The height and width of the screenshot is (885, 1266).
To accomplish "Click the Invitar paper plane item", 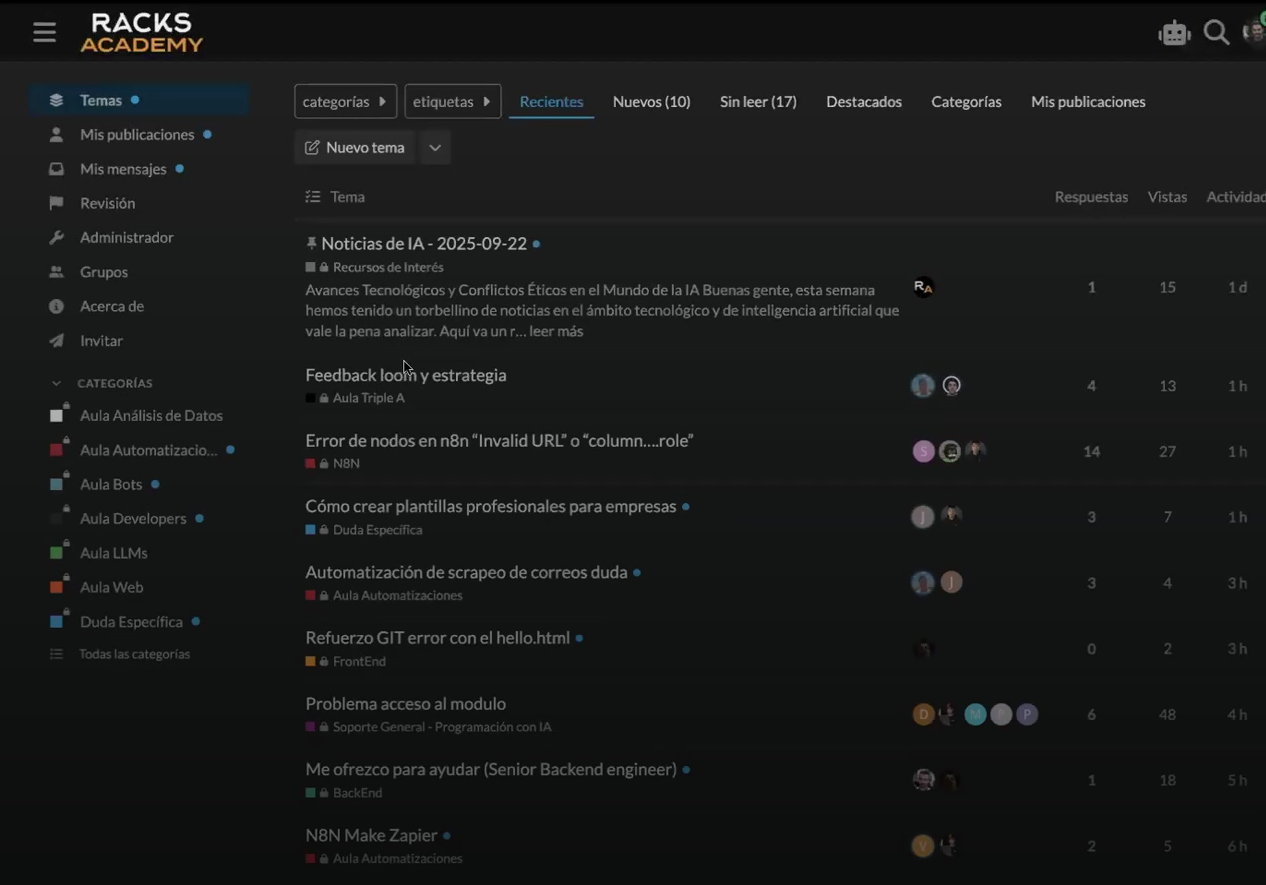I will (101, 341).
